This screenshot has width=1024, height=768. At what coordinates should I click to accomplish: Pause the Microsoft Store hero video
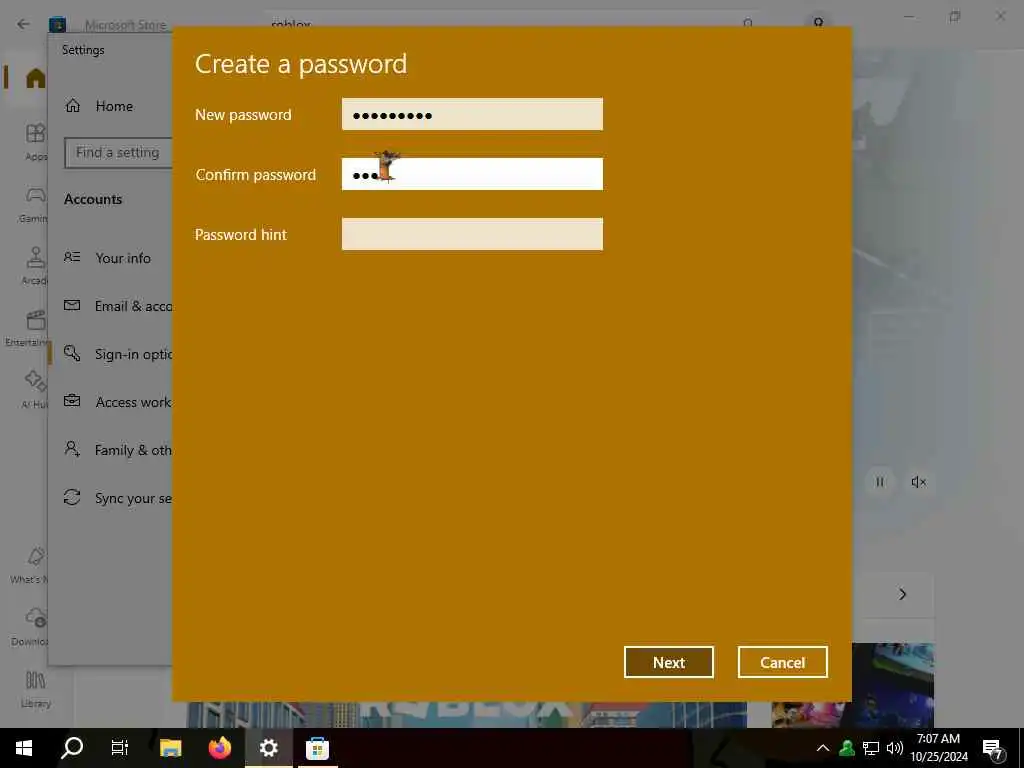point(880,482)
